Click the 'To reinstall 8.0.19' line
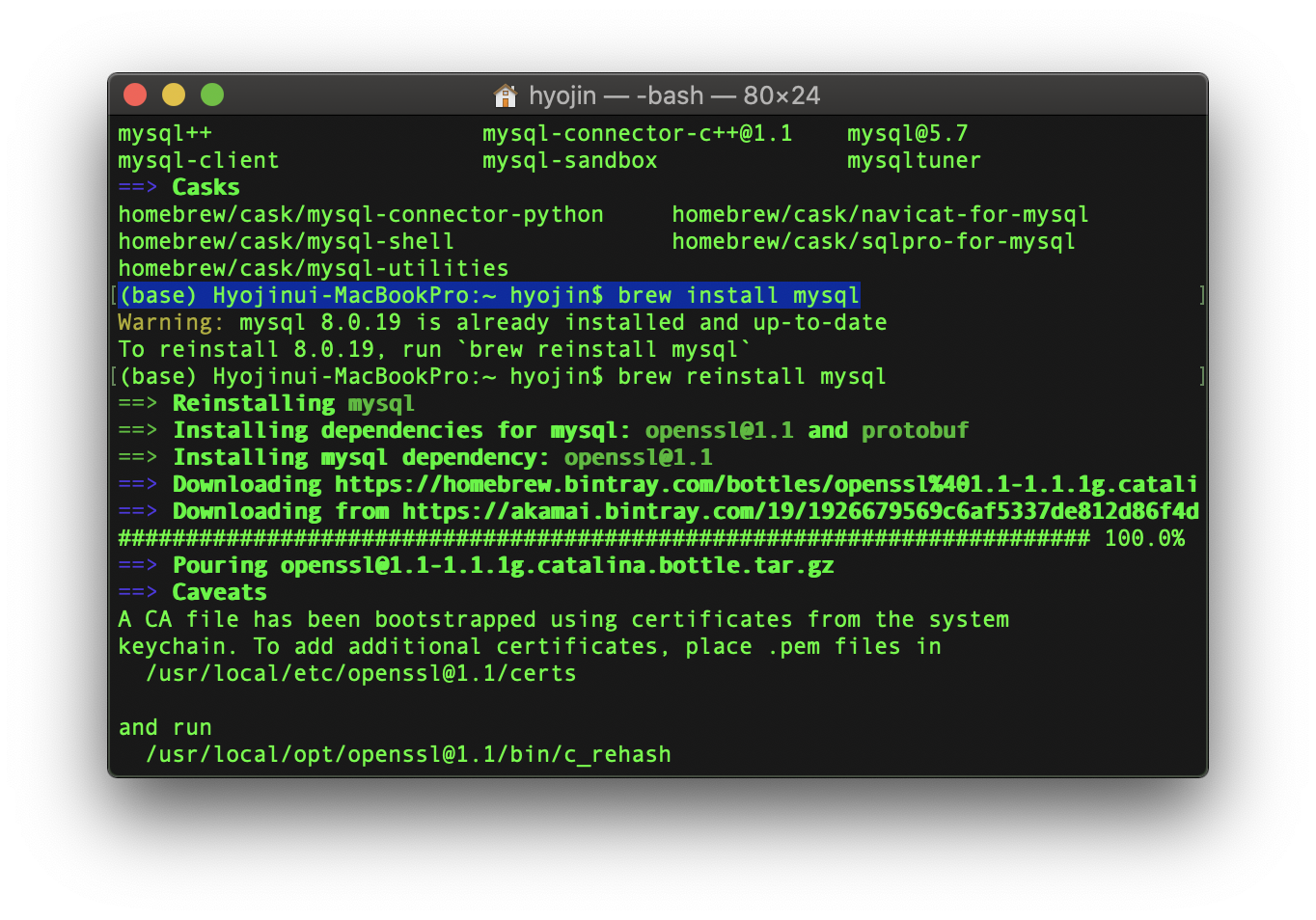 coord(435,349)
